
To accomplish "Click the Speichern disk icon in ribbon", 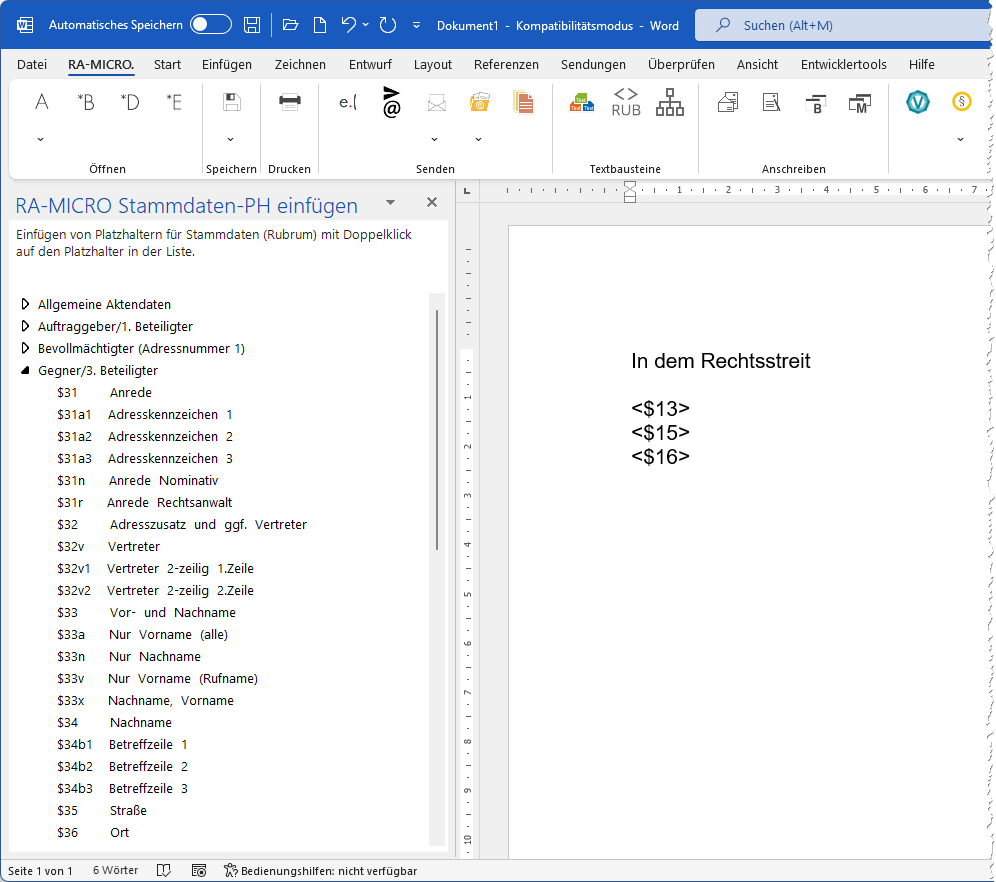I will pyautogui.click(x=231, y=102).
